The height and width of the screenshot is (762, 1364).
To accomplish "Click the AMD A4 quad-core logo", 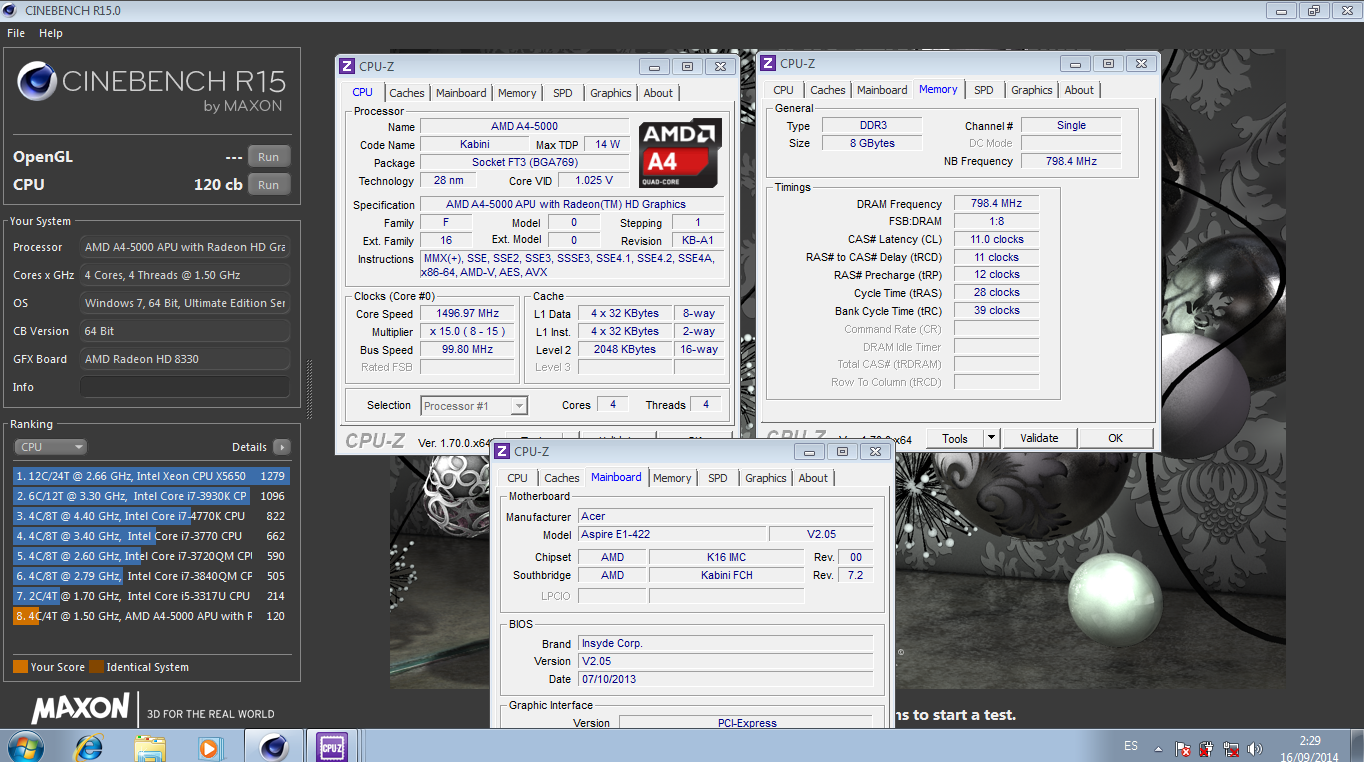I will (680, 153).
